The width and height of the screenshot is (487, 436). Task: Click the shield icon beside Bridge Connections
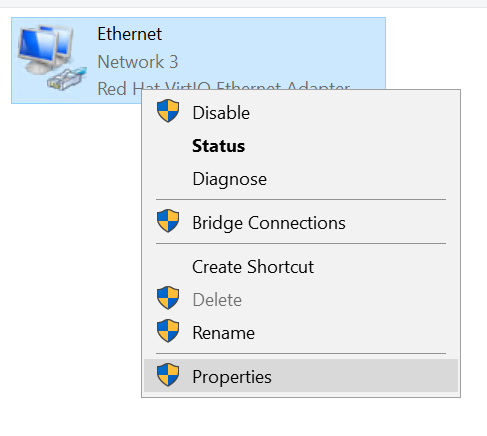[x=168, y=221]
